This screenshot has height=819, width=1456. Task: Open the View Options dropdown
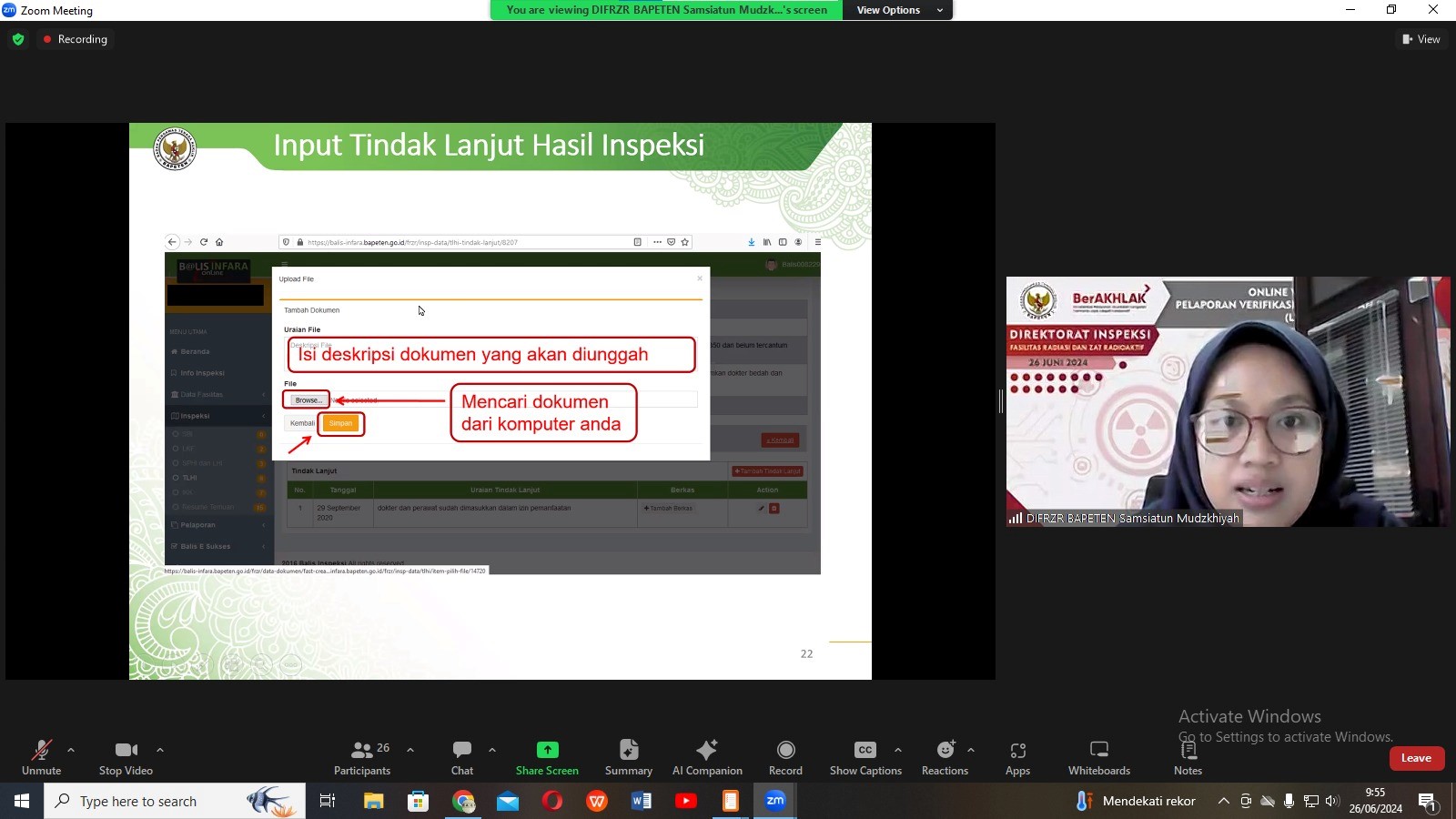[x=899, y=10]
